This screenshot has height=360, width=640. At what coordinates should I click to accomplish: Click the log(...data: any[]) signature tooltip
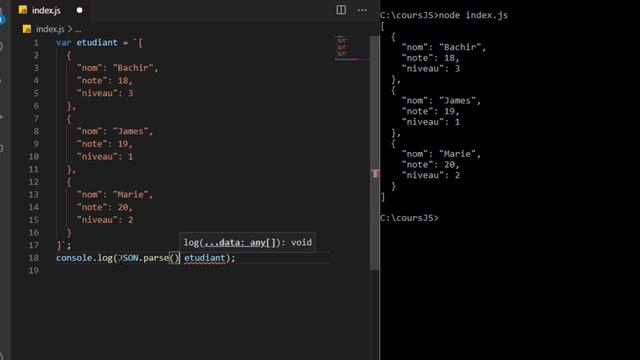click(x=247, y=242)
